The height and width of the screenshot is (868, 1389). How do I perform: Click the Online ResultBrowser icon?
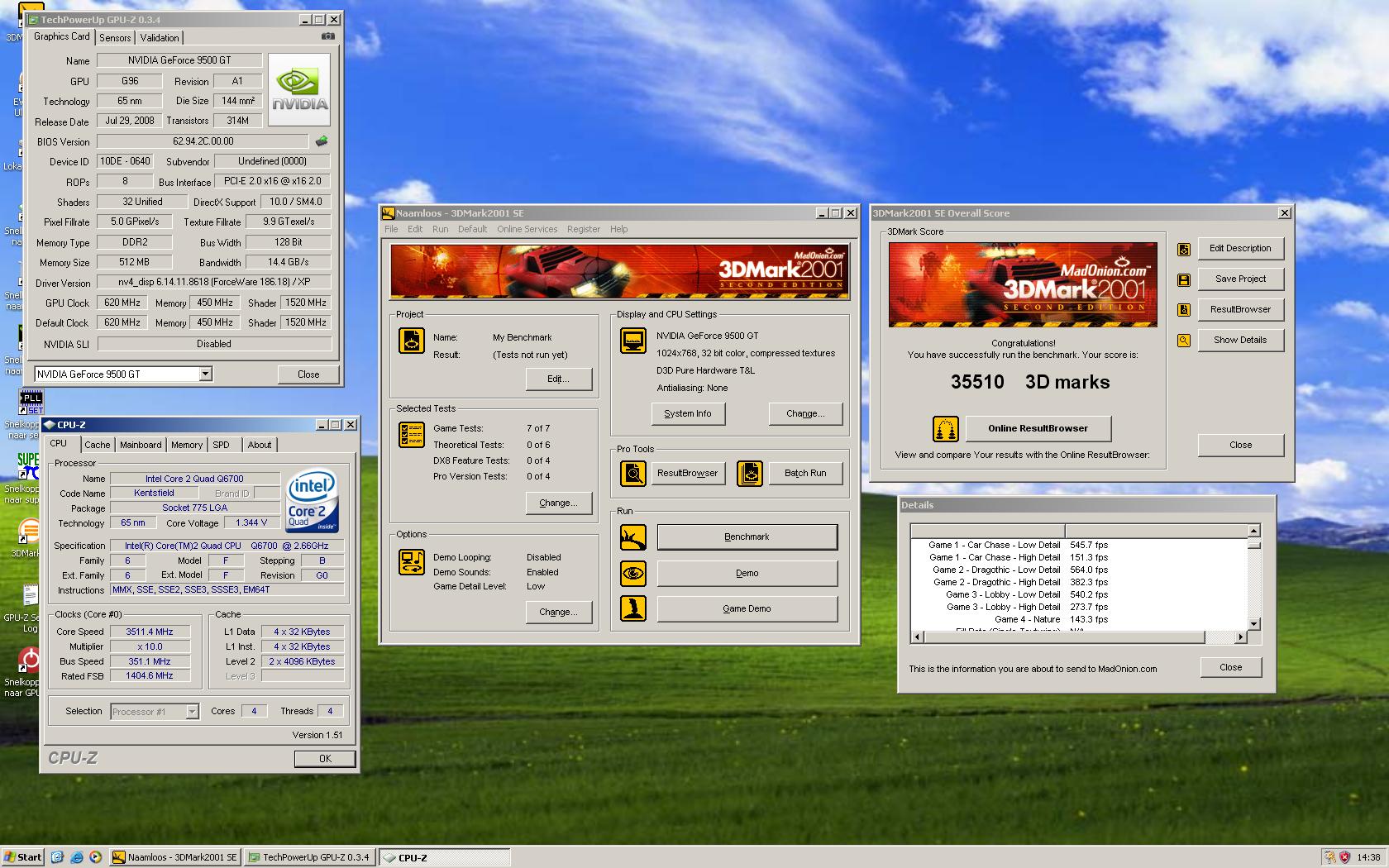pyautogui.click(x=945, y=429)
